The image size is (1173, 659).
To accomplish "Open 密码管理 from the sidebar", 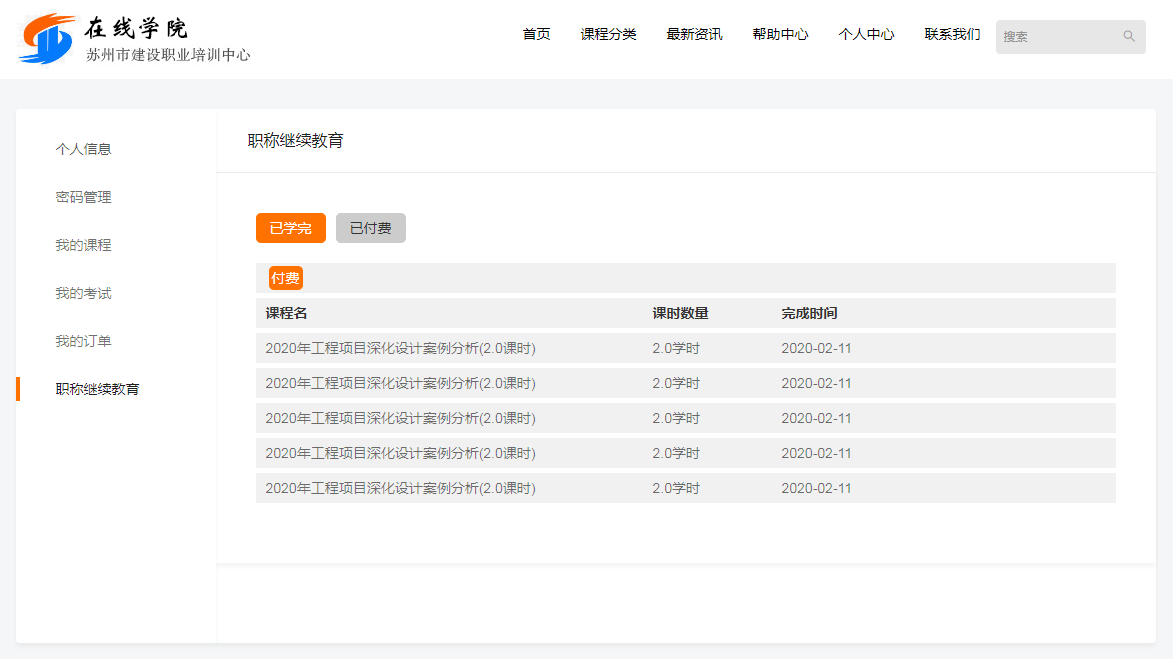I will click(x=83, y=197).
